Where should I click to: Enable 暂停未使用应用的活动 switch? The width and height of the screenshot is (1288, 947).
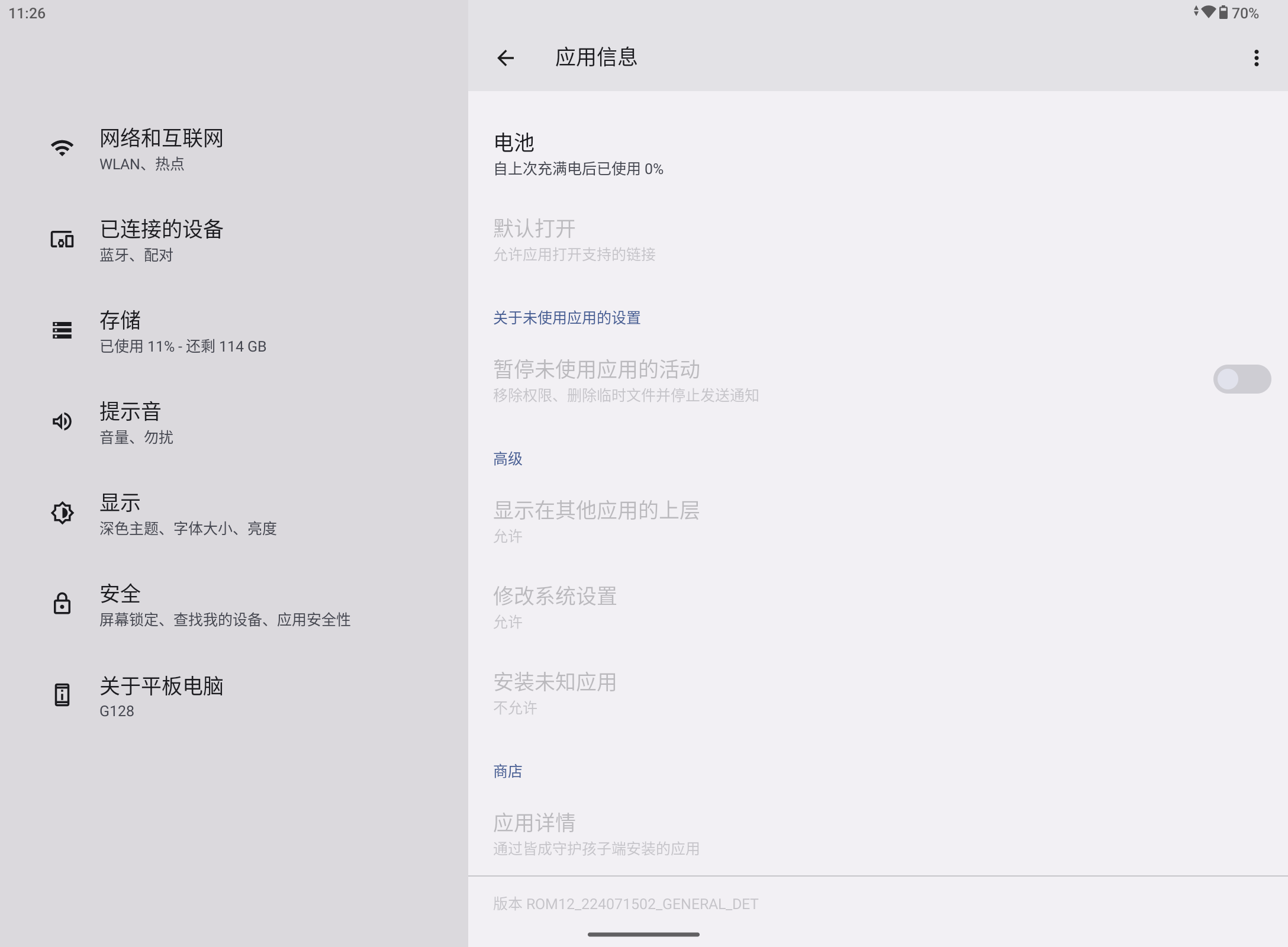coord(1243,379)
